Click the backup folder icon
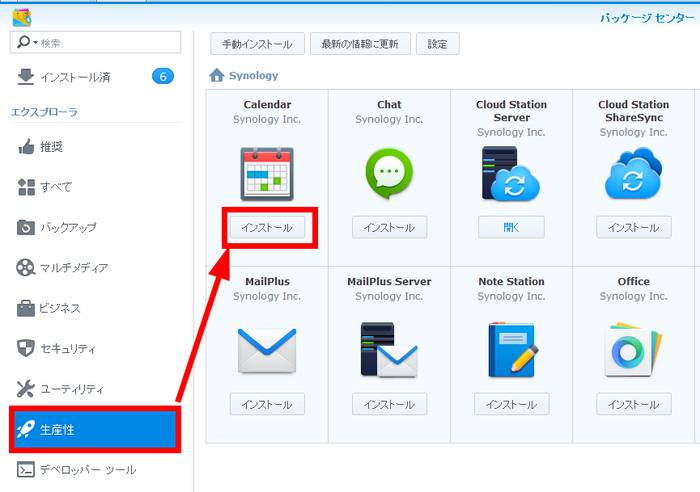700x492 pixels. [x=25, y=227]
